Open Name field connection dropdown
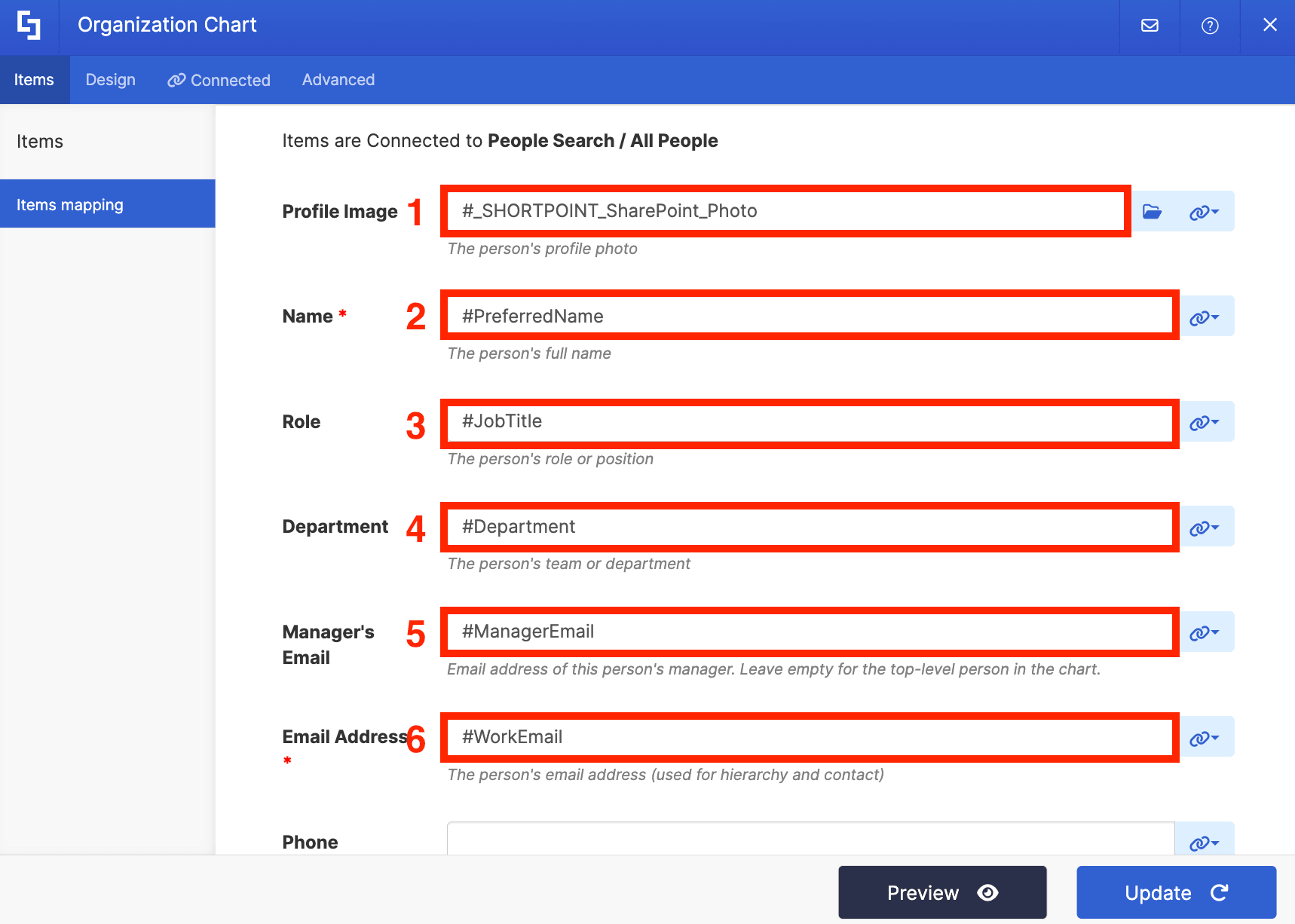This screenshot has width=1295, height=924. 1204,317
